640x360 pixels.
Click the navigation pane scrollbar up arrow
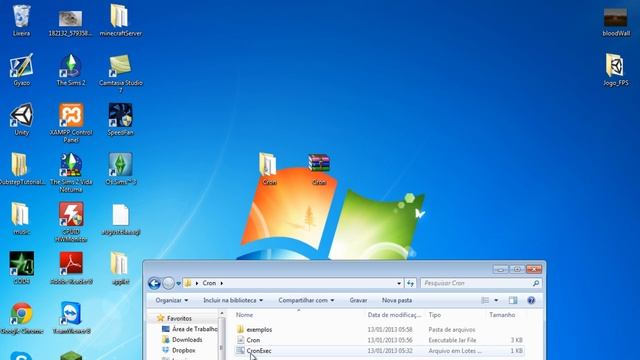222,313
